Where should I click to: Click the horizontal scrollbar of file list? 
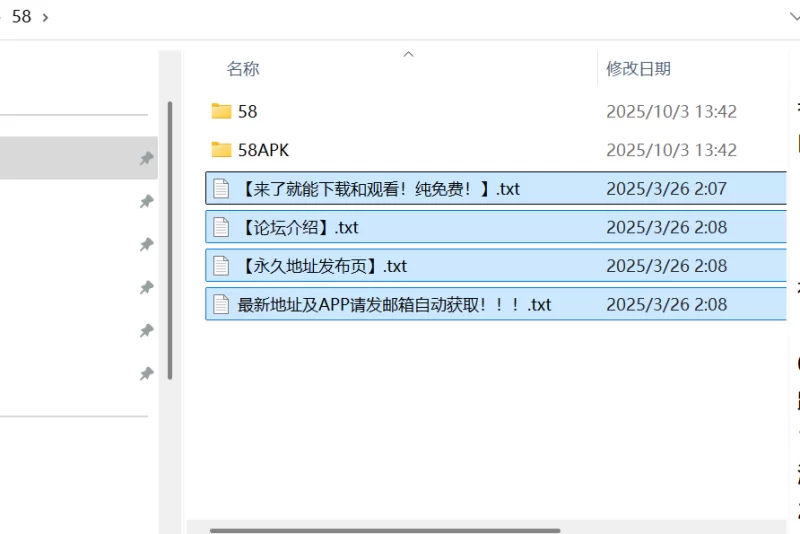[385, 530]
